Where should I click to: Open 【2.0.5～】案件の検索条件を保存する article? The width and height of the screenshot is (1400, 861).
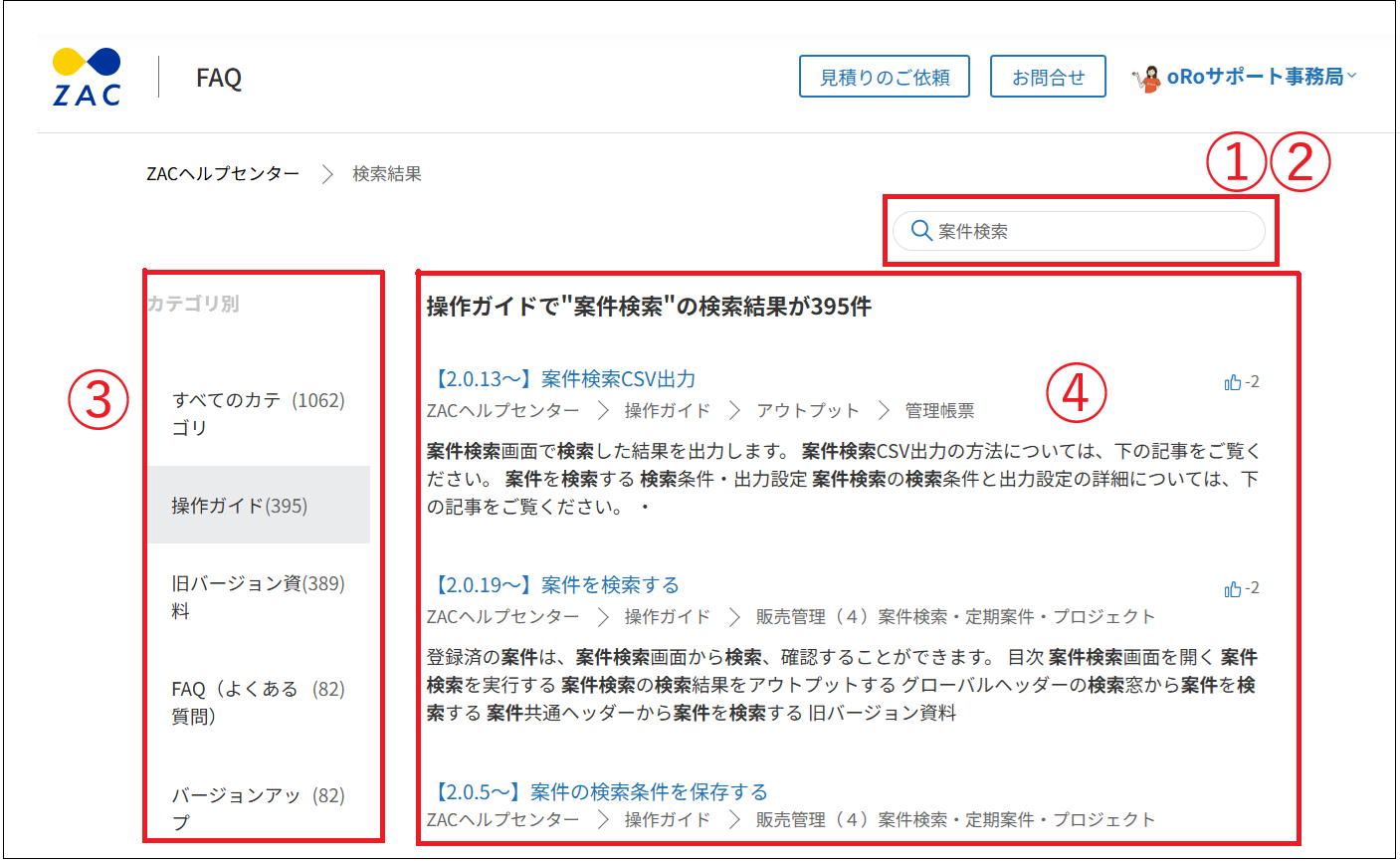pyautogui.click(x=598, y=792)
